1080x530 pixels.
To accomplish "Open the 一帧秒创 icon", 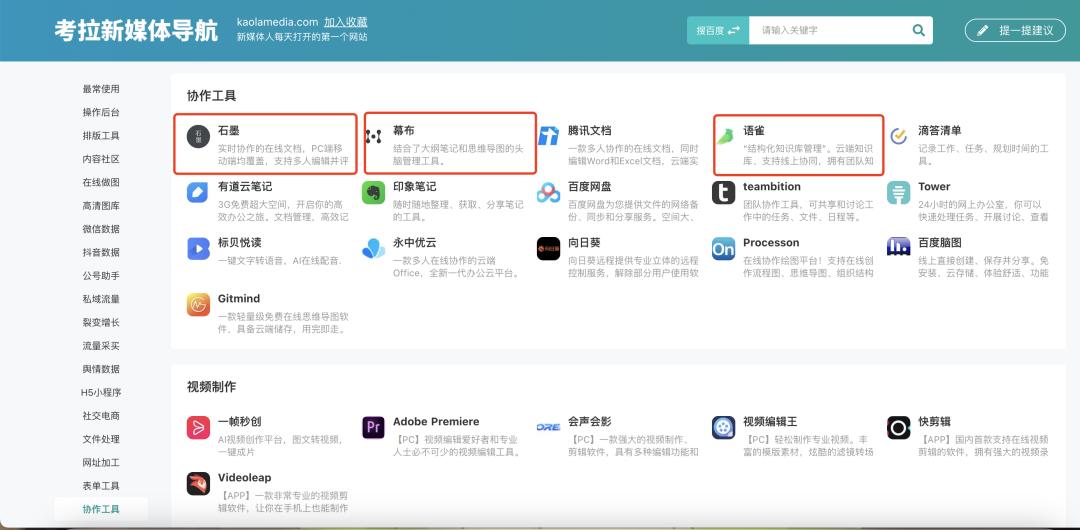I will [198, 427].
